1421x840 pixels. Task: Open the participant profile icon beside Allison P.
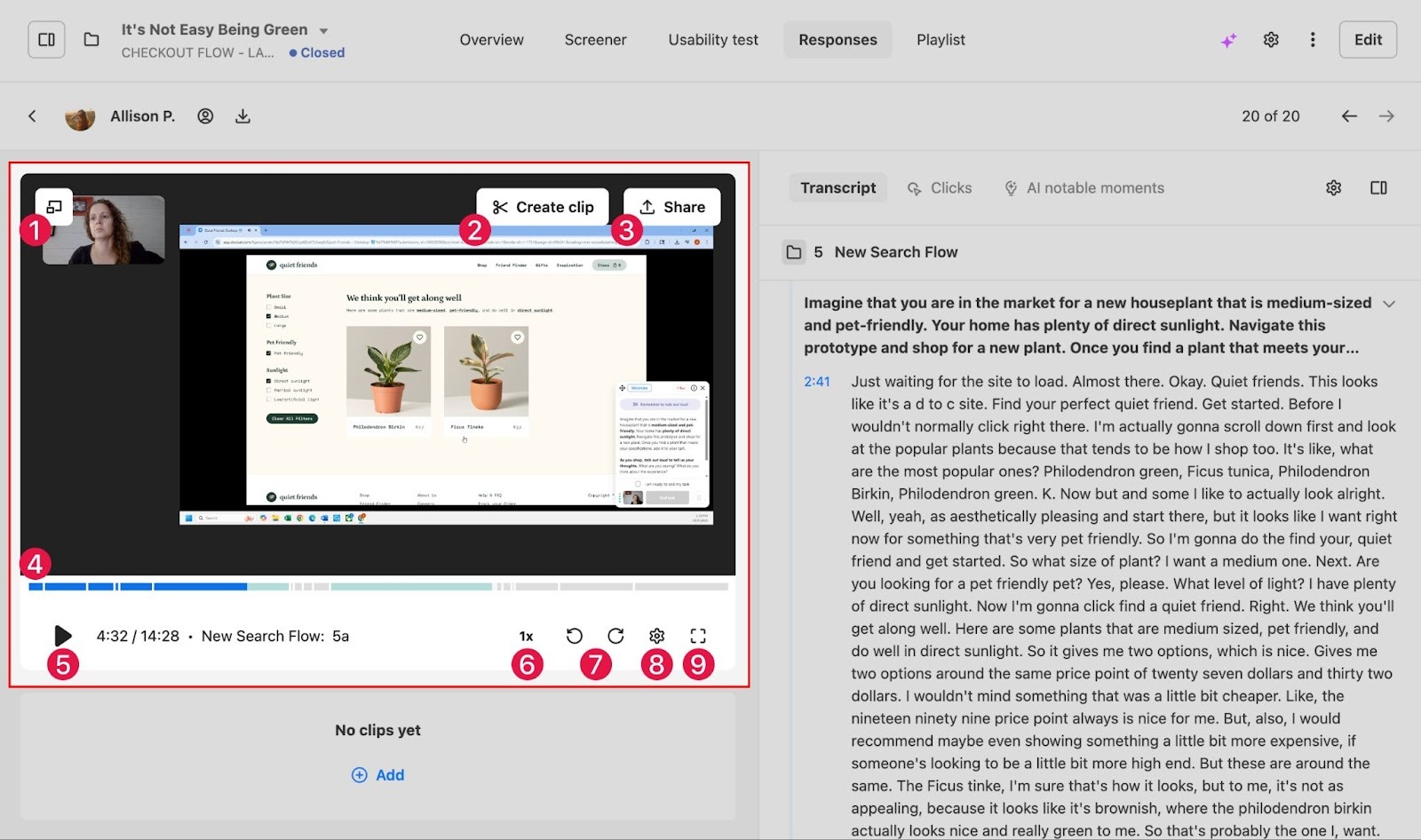coord(205,116)
